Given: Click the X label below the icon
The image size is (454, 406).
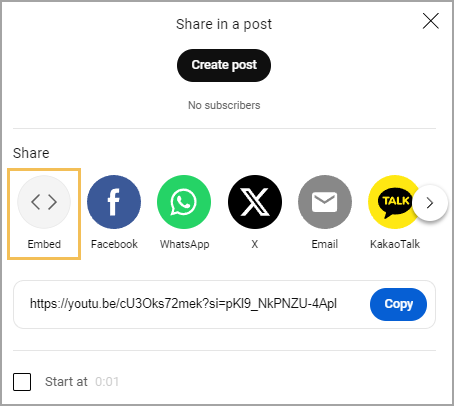Looking at the screenshot, I should 255,244.
